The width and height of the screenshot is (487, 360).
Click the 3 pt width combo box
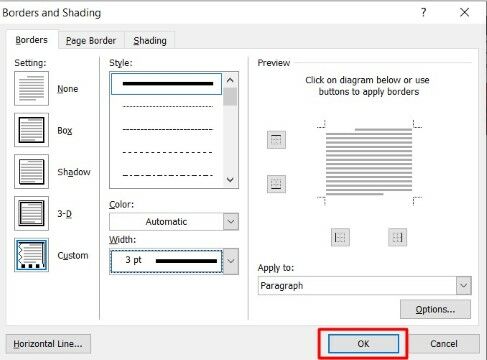(174, 261)
